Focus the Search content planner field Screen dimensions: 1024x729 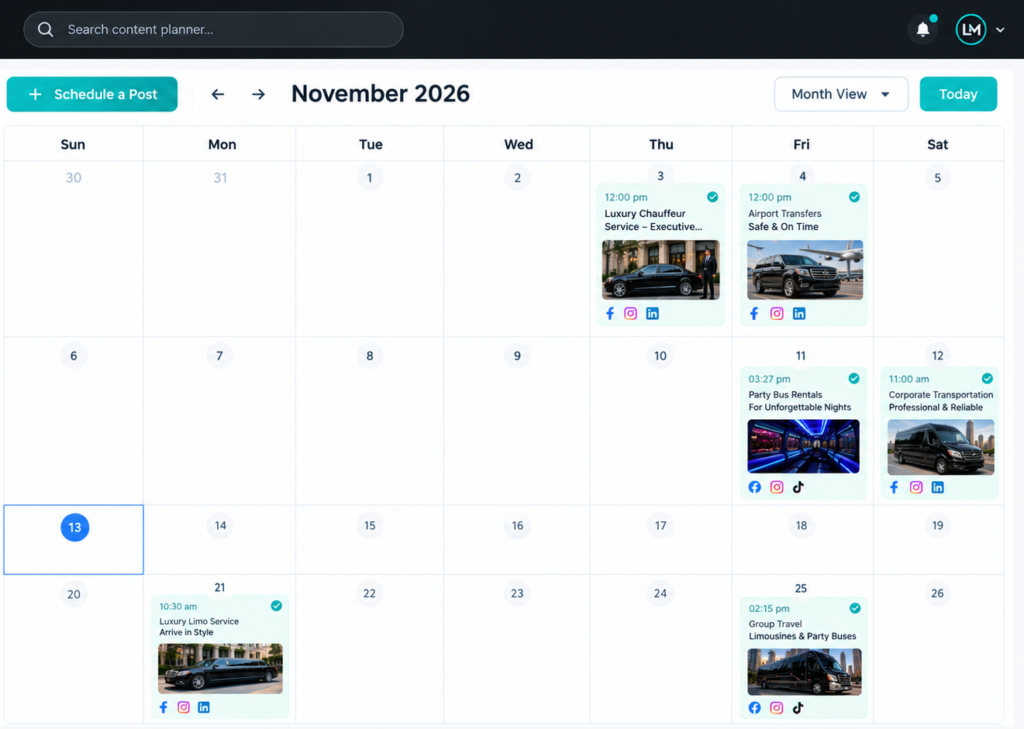point(213,29)
